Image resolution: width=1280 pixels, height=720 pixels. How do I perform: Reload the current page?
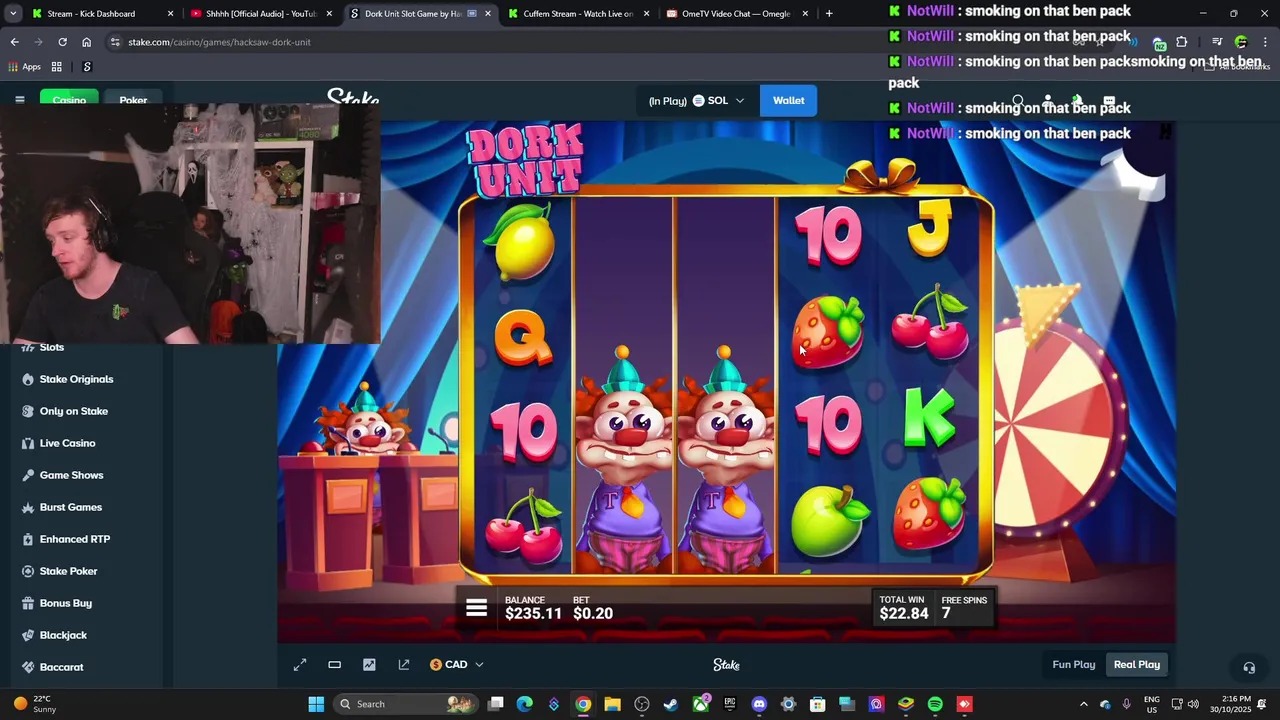tap(62, 42)
